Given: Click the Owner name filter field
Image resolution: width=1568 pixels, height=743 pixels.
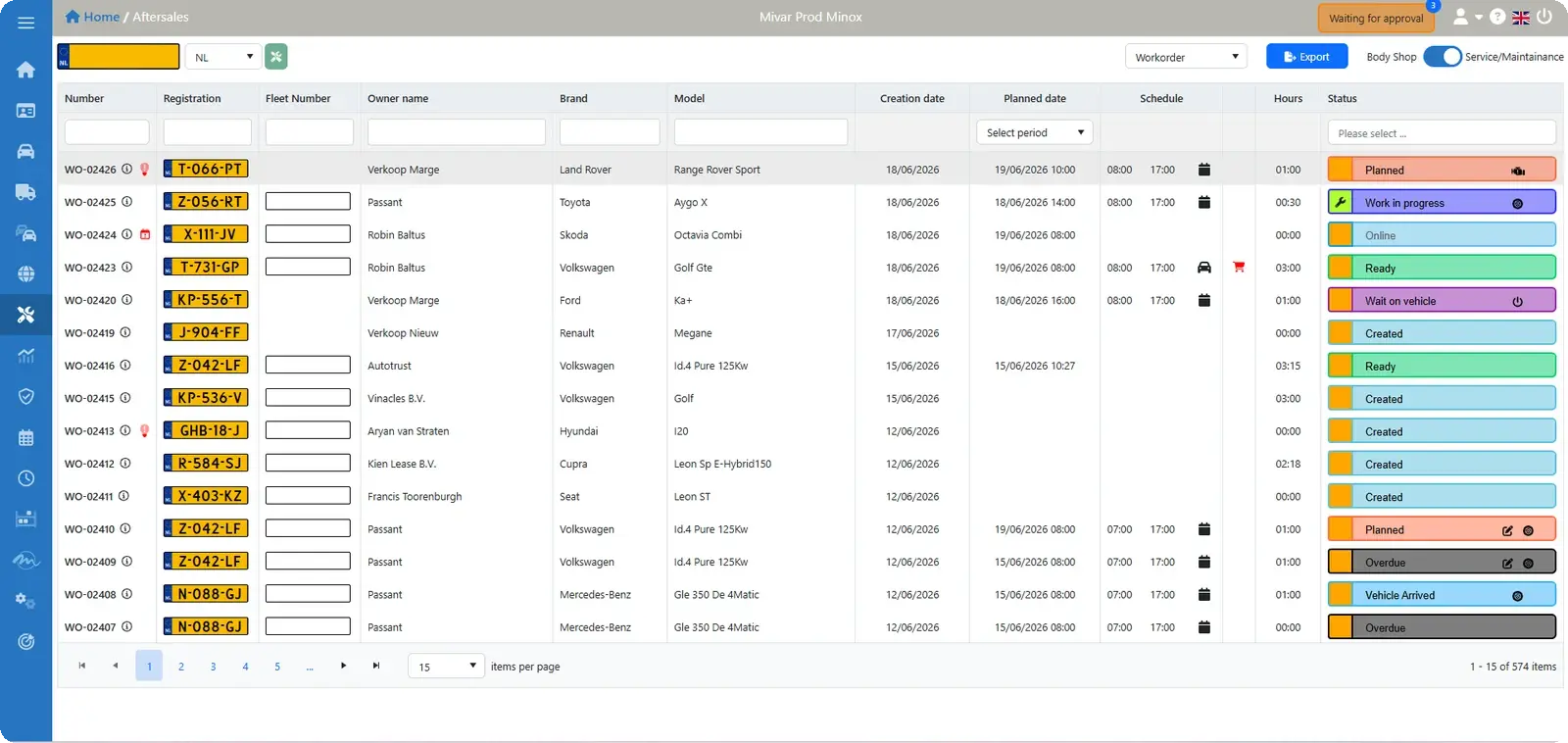Looking at the screenshot, I should click(456, 132).
